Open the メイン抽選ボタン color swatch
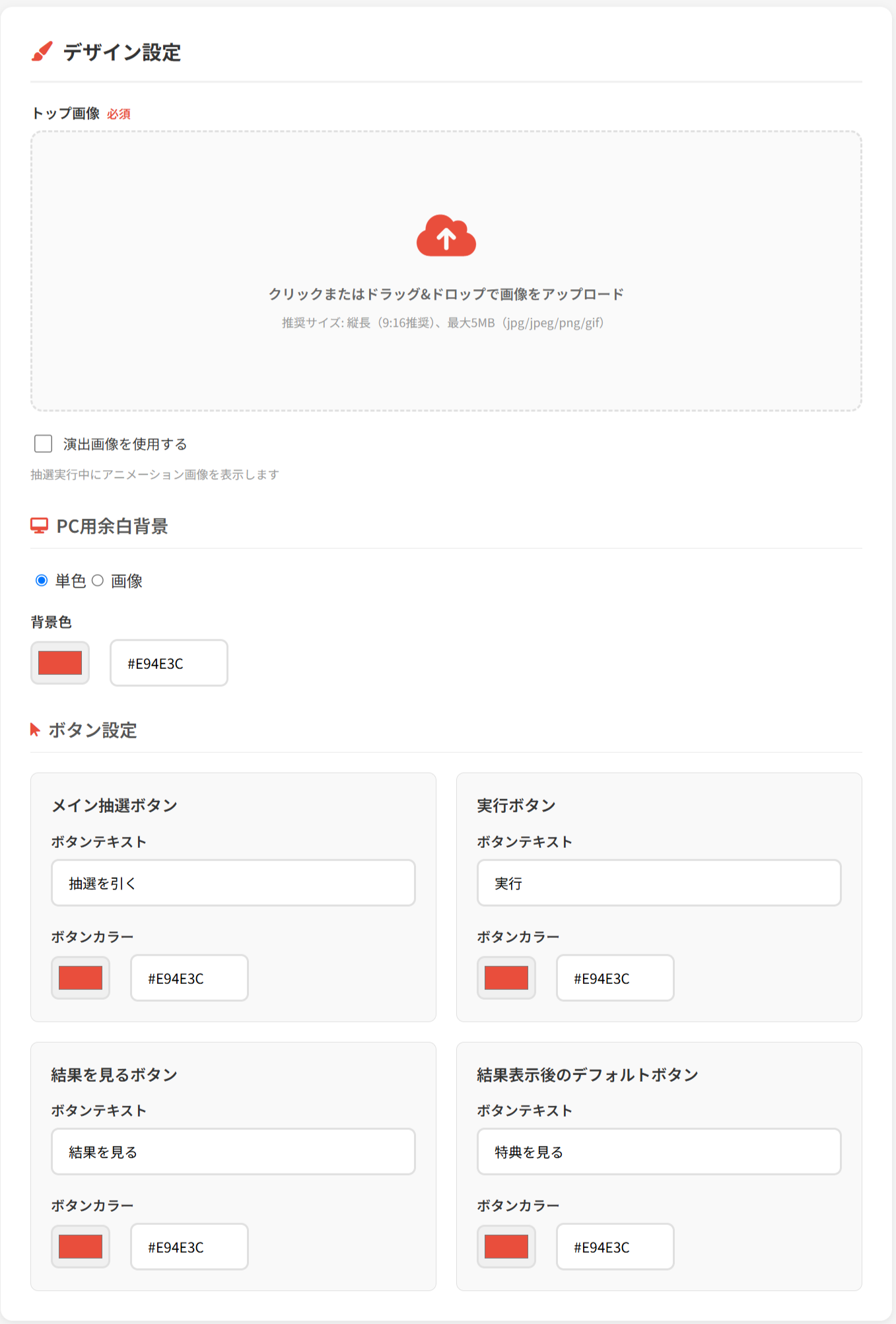896x1324 pixels. (81, 978)
